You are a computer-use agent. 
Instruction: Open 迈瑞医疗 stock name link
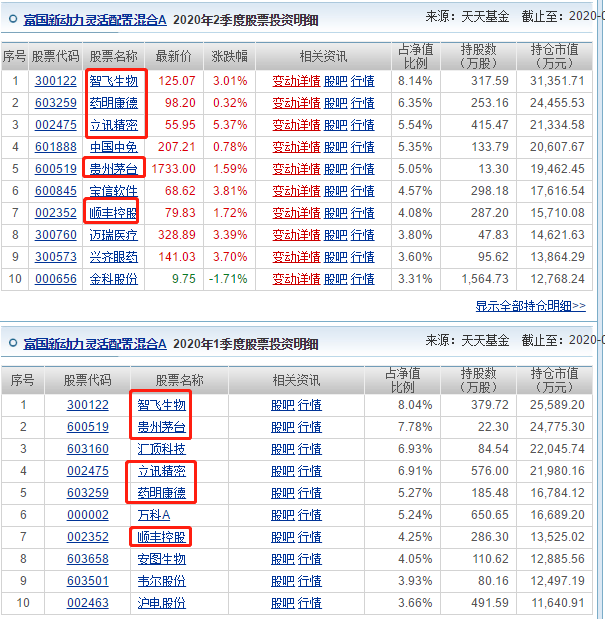pyautogui.click(x=114, y=235)
